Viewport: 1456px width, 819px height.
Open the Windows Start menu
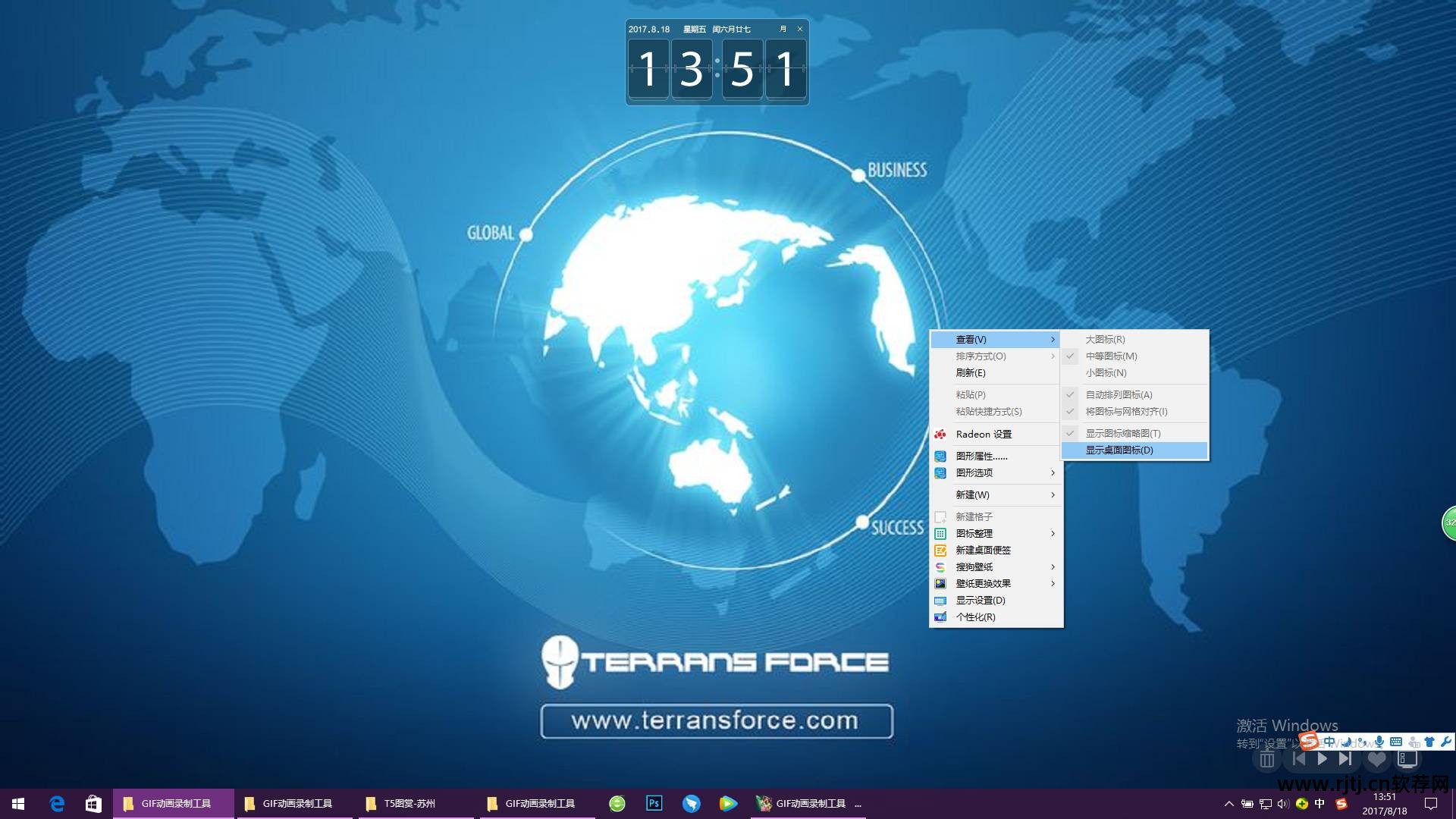point(18,803)
